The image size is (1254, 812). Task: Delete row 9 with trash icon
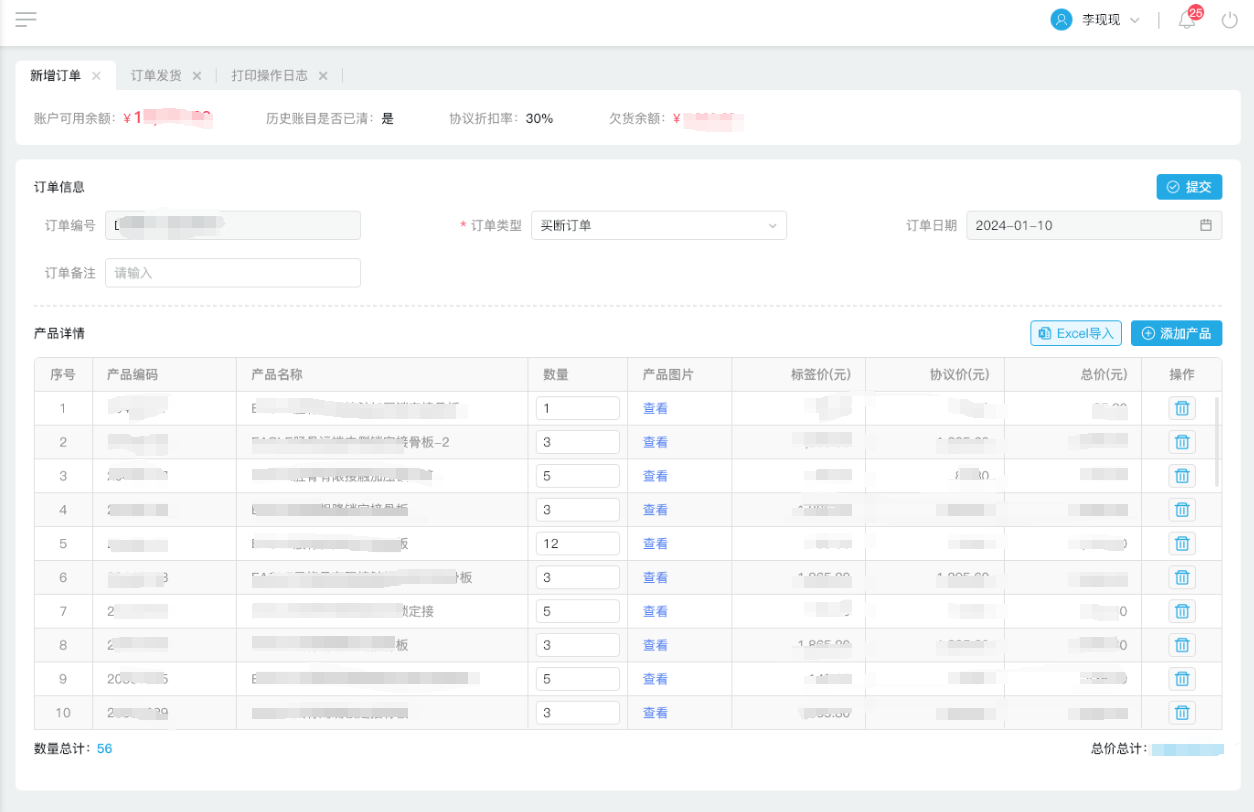[1182, 679]
